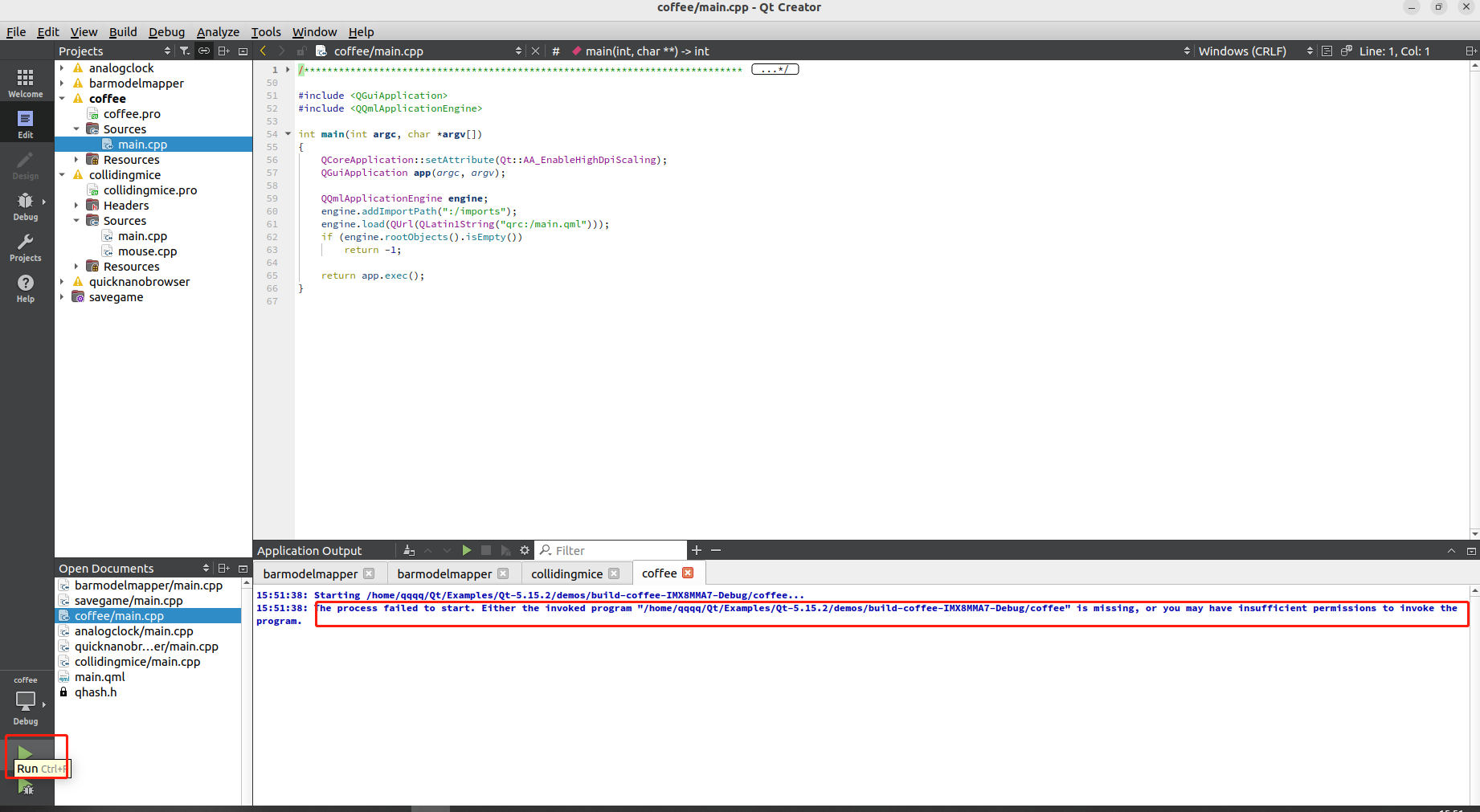
Task: Go forward in editor history
Action: pos(281,51)
